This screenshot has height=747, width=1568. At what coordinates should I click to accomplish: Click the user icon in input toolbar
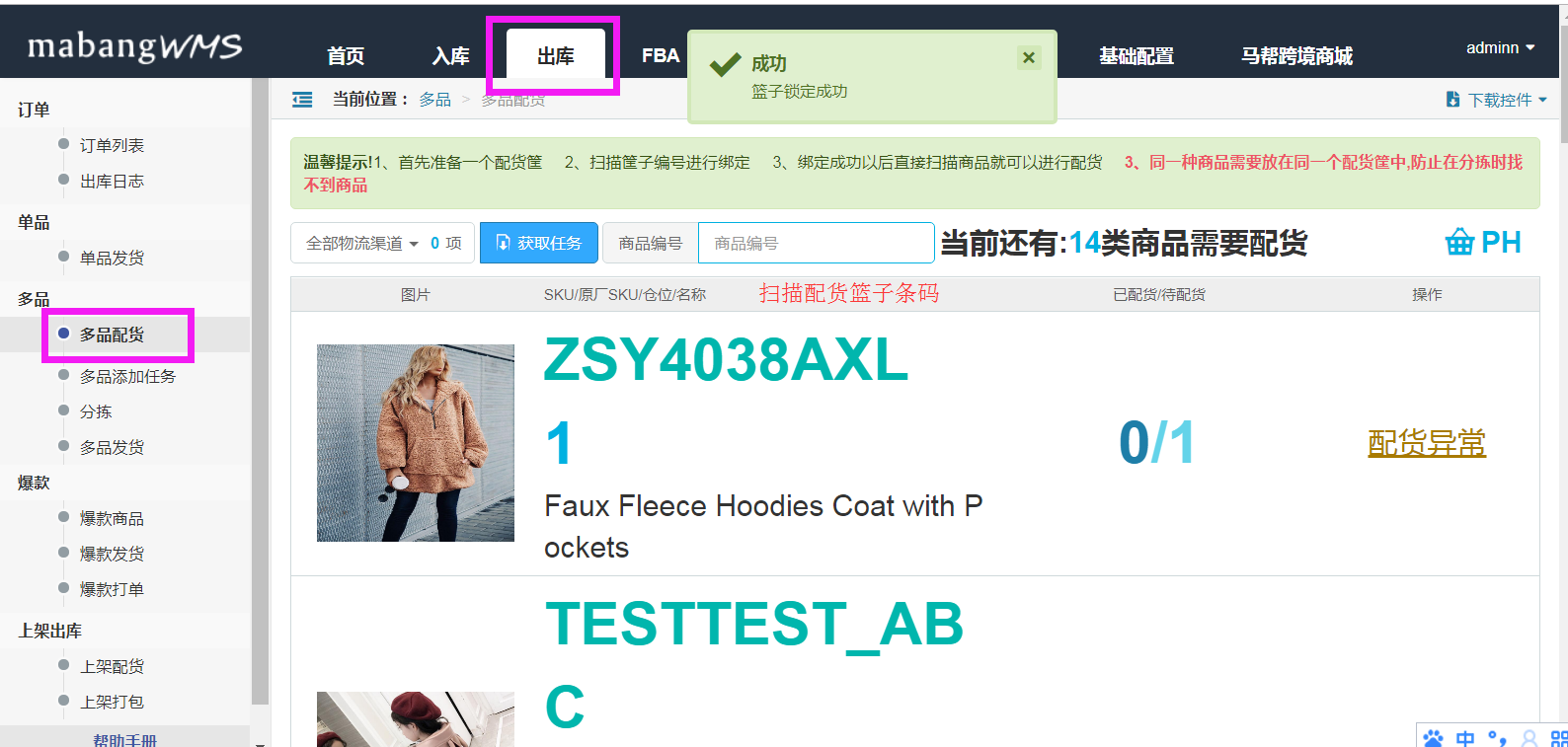[x=1529, y=738]
